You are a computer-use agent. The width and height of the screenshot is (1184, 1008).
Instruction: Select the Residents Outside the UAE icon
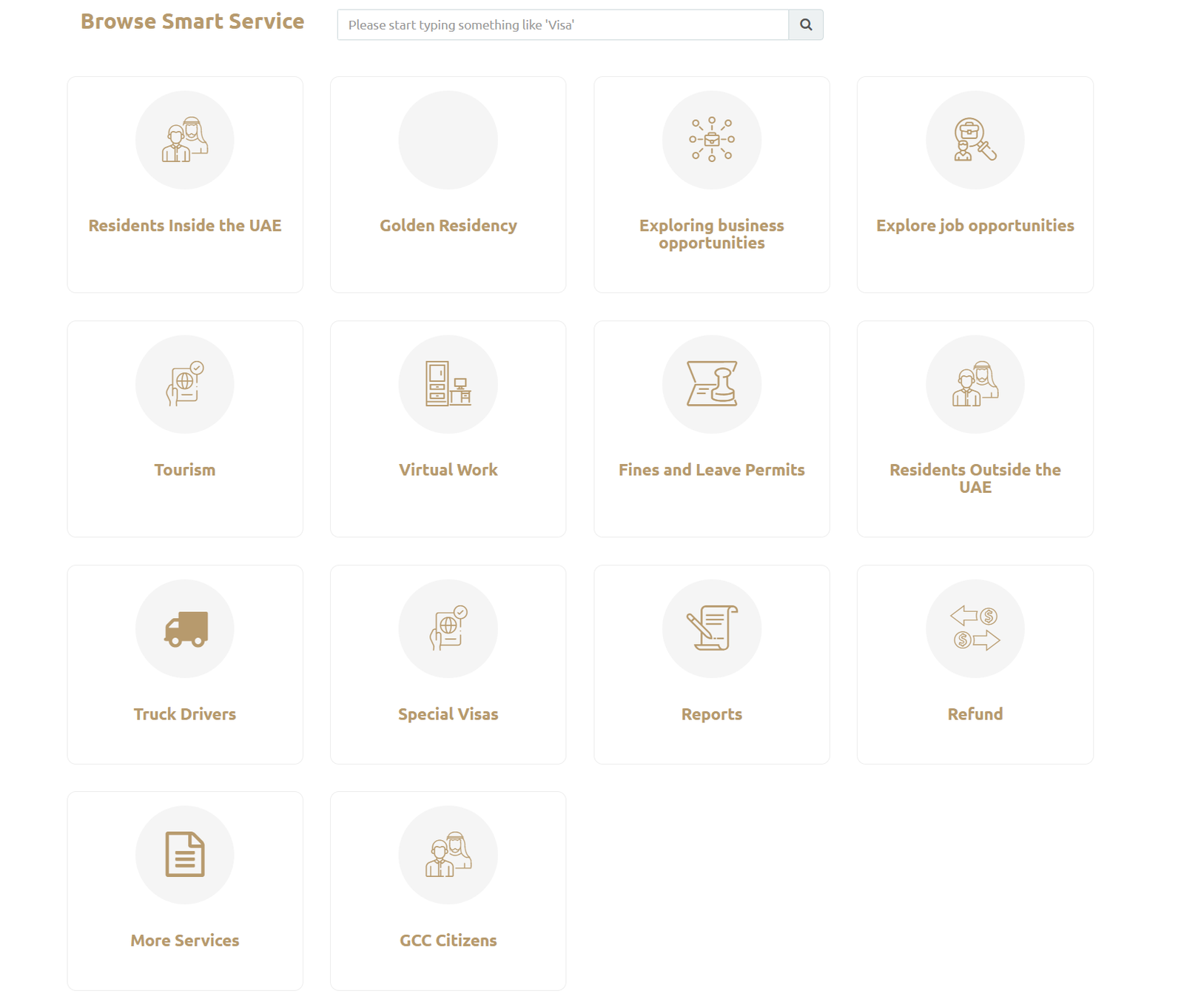click(975, 383)
